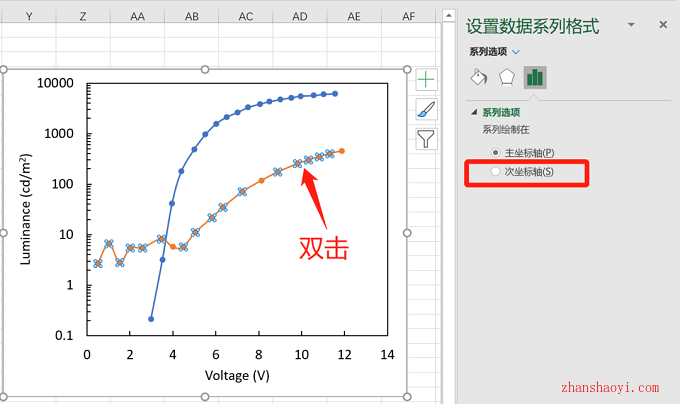Click column header Y
Image resolution: width=680 pixels, height=404 pixels.
click(x=29, y=16)
